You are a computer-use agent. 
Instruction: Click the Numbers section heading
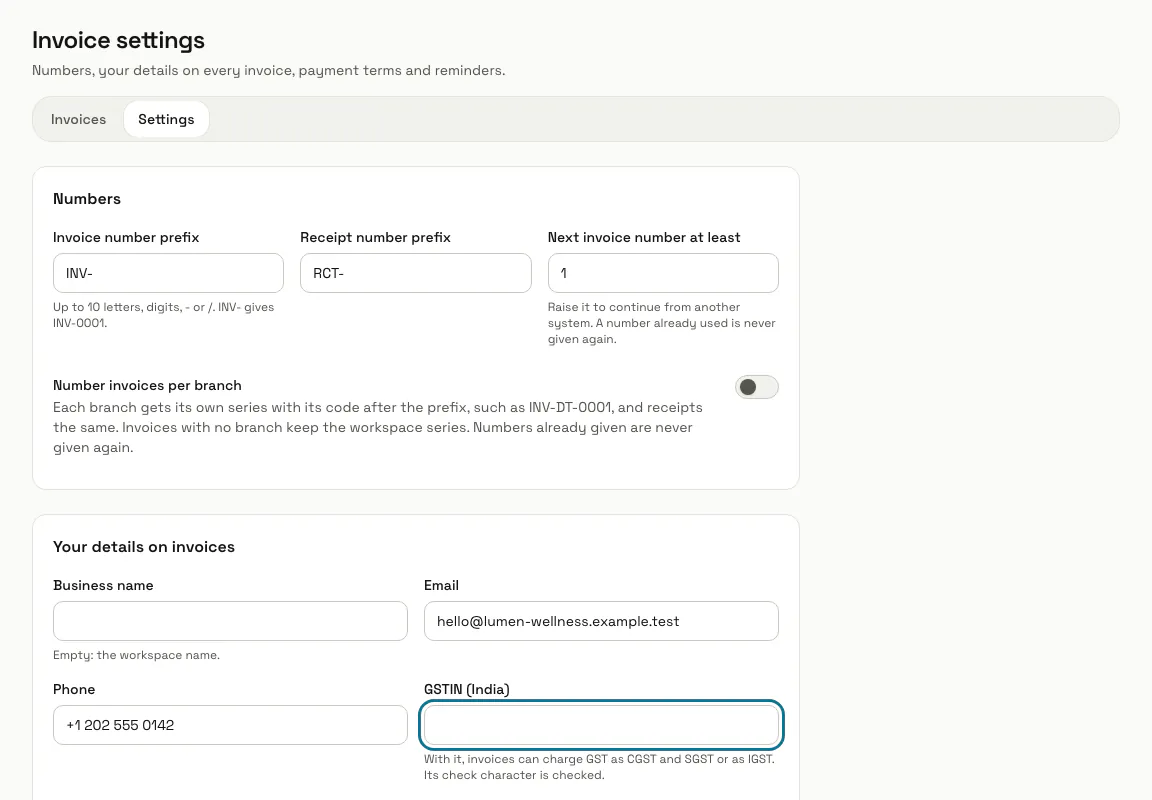pos(87,199)
